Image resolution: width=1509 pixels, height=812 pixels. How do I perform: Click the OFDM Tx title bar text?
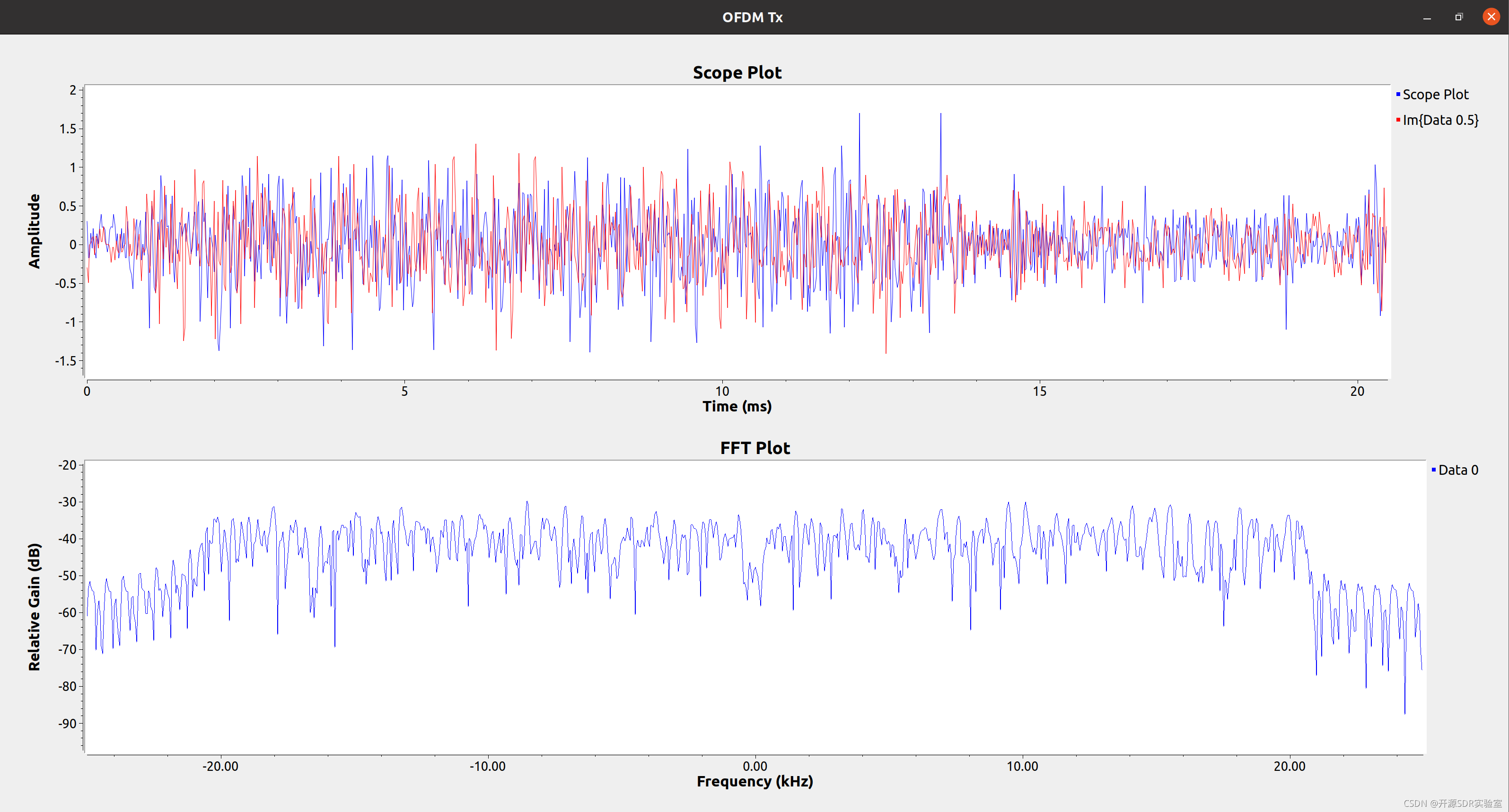point(752,17)
